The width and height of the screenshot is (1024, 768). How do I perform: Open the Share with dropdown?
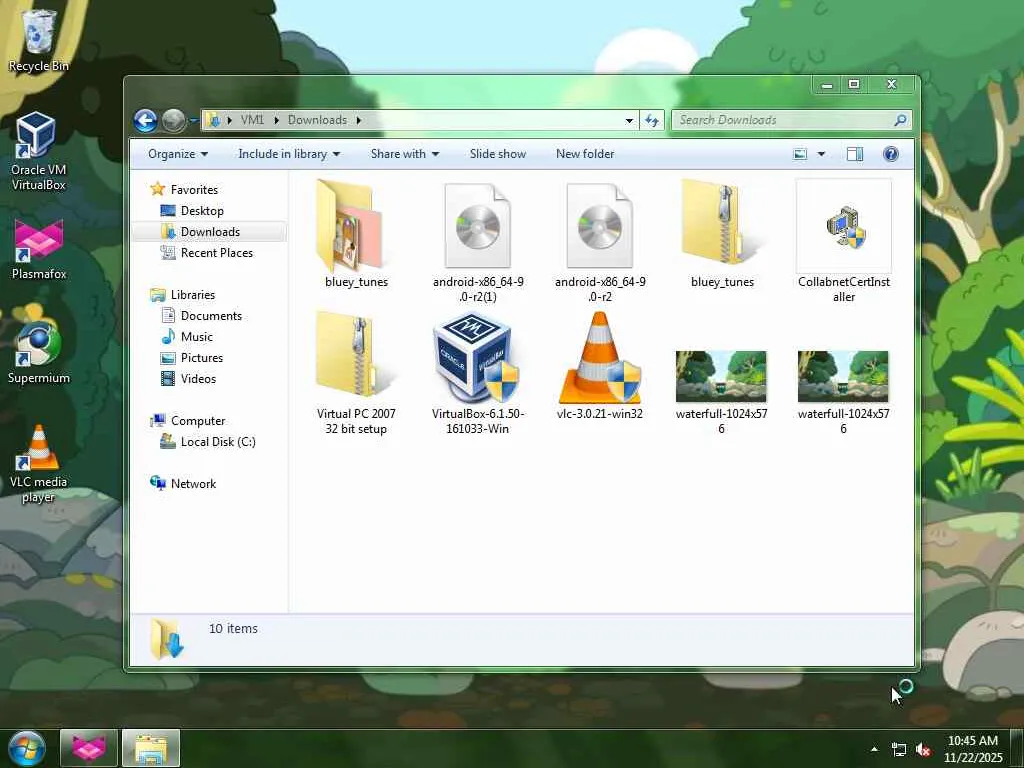tap(404, 154)
